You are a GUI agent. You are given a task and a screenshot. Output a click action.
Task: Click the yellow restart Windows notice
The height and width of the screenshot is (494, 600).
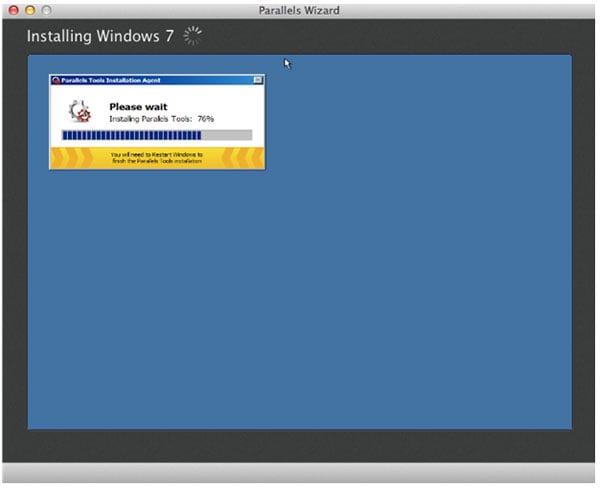157,158
